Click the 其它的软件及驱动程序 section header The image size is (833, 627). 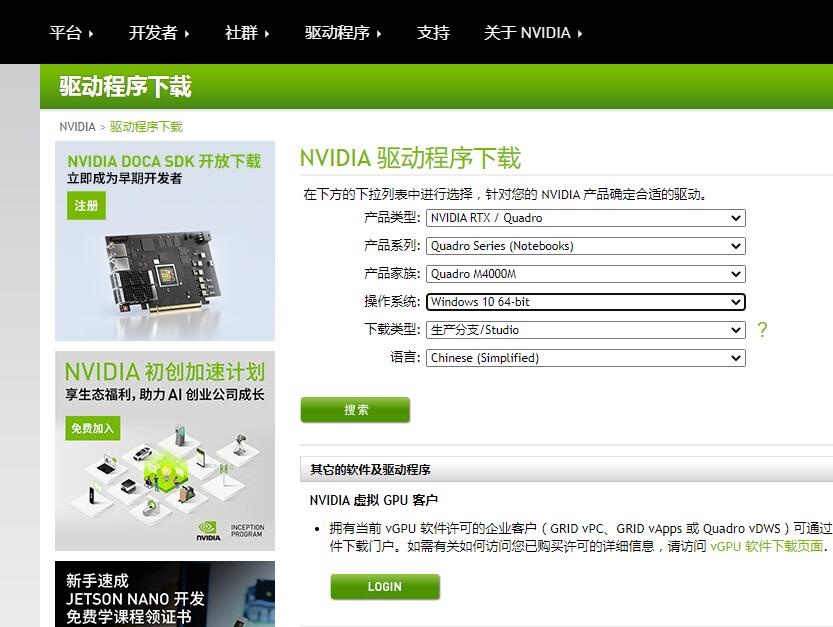370,470
